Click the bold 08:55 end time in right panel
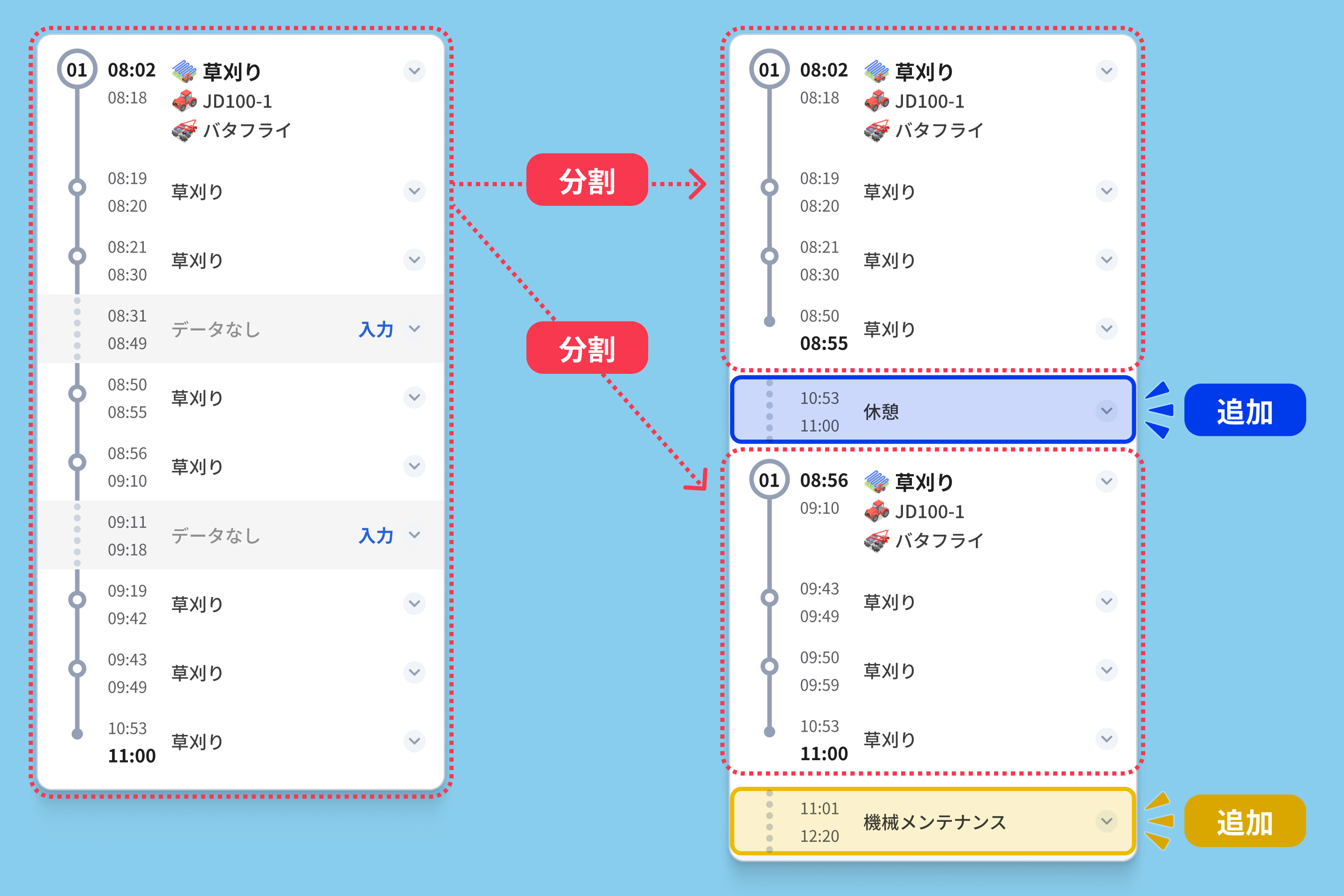 (x=823, y=343)
